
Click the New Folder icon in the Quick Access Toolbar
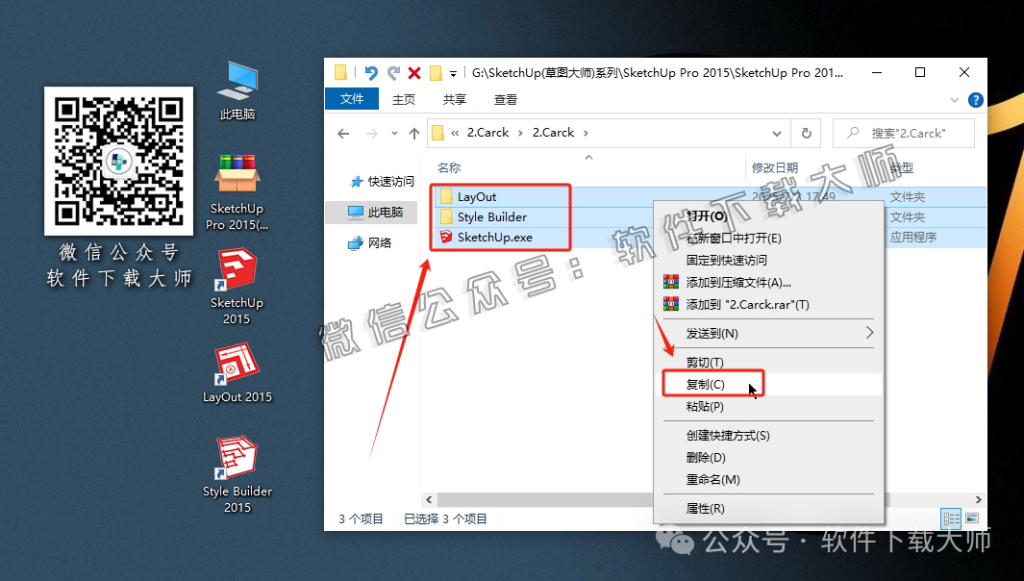click(x=437, y=72)
